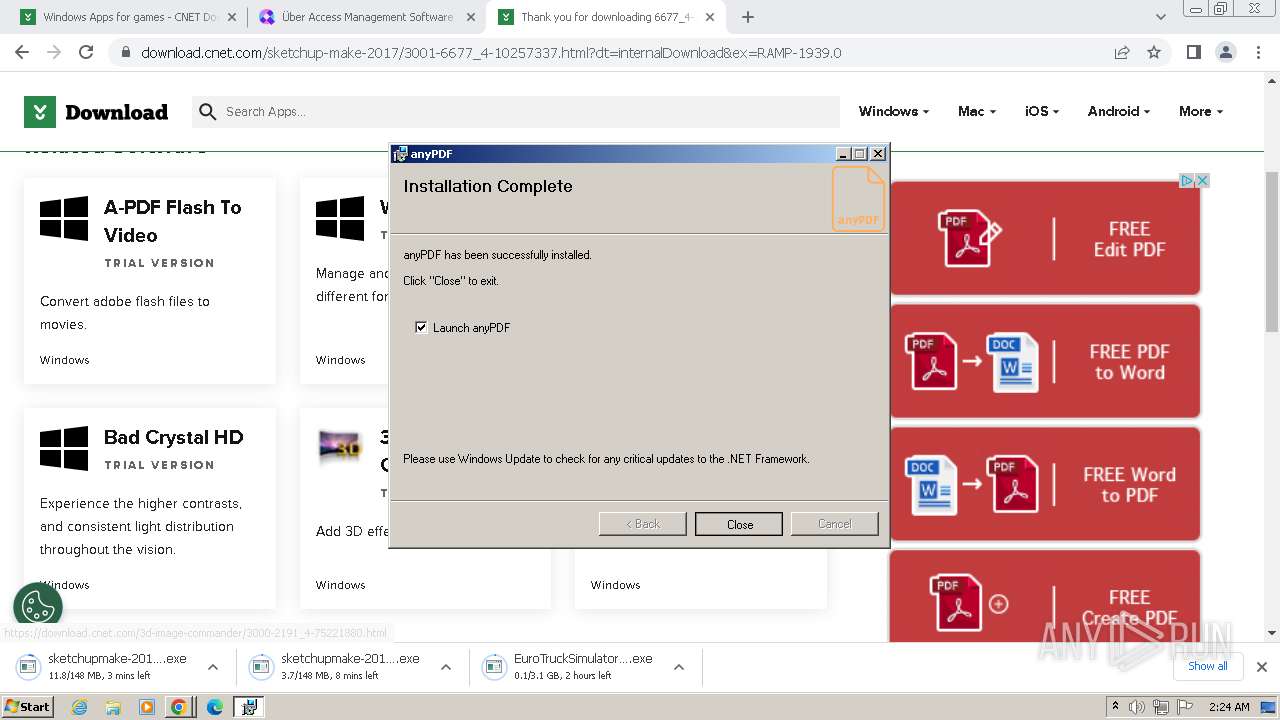This screenshot has height=720, width=1280.
Task: Expand the tab search chevron
Action: tap(1161, 17)
